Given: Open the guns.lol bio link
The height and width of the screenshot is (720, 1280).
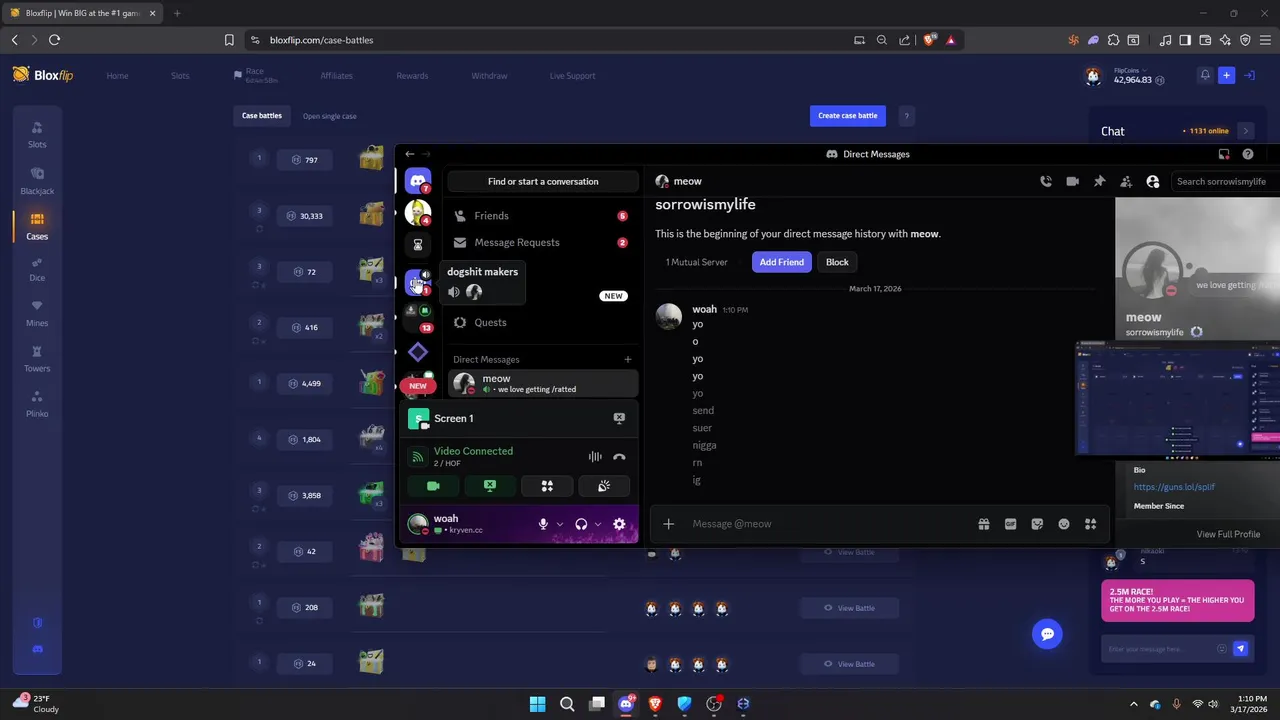Looking at the screenshot, I should (x=1174, y=487).
